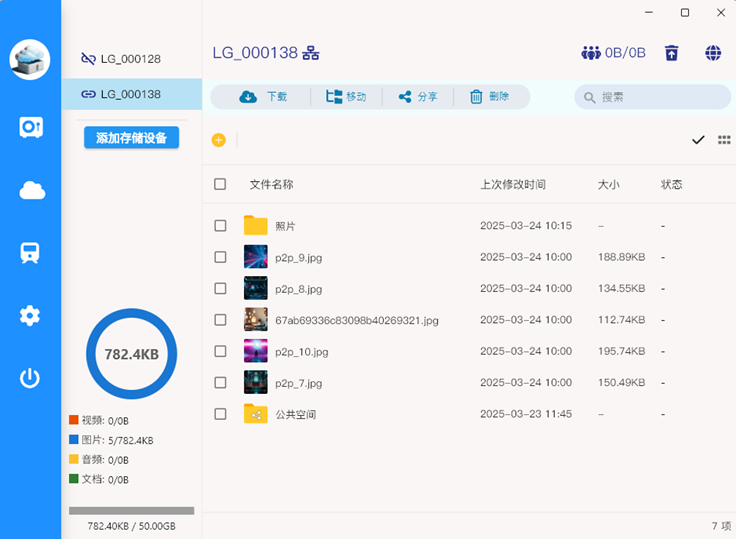The width and height of the screenshot is (736, 539).
Task: Click the 2025-03-23 11:45 modified date
Action: (526, 414)
